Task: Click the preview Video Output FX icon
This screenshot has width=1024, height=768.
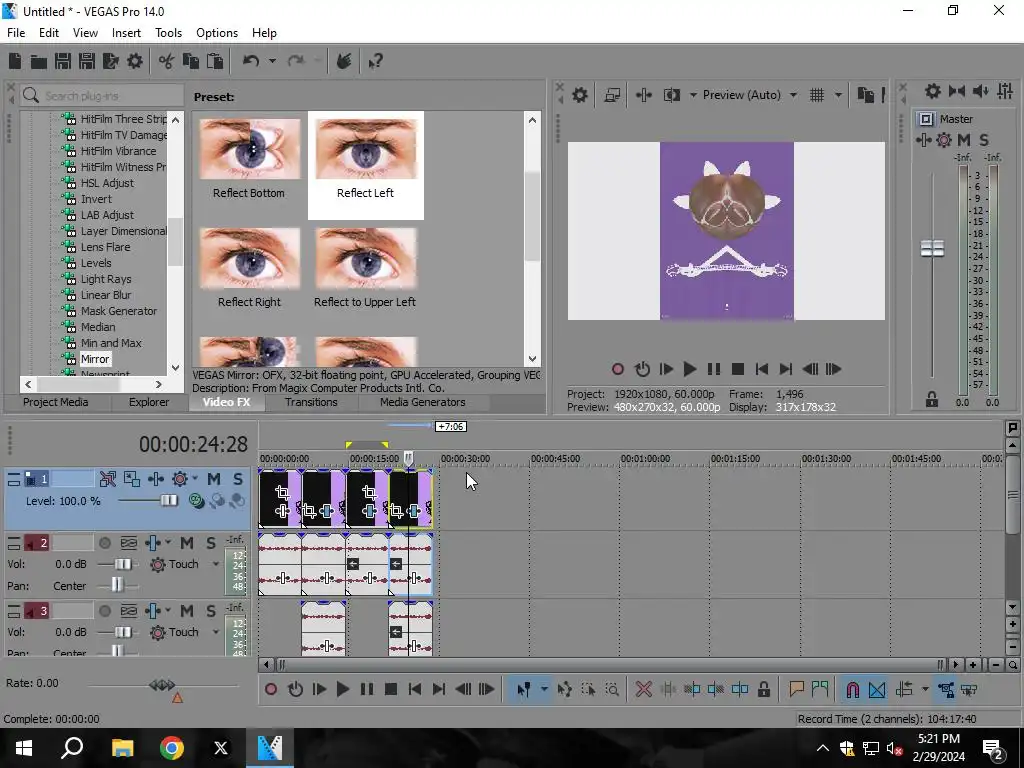Action: point(644,95)
